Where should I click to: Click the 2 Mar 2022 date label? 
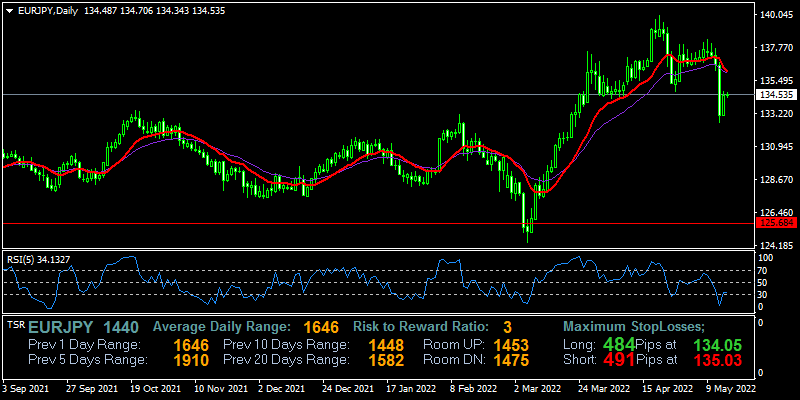pyautogui.click(x=538, y=389)
